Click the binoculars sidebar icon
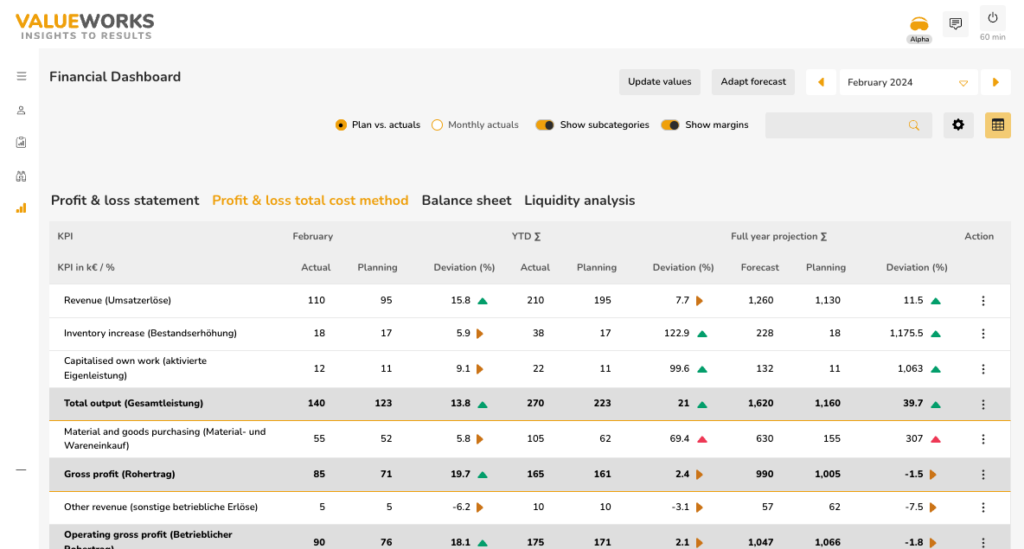Viewport: 1024px width, 549px height. click(x=21, y=176)
